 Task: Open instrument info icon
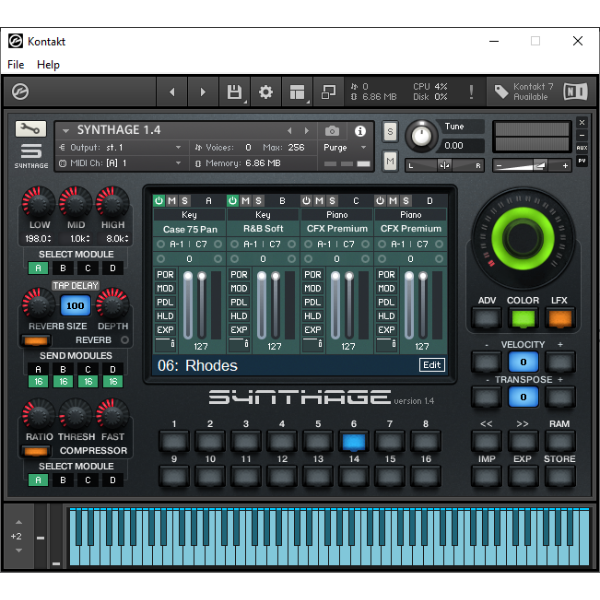pyautogui.click(x=360, y=131)
